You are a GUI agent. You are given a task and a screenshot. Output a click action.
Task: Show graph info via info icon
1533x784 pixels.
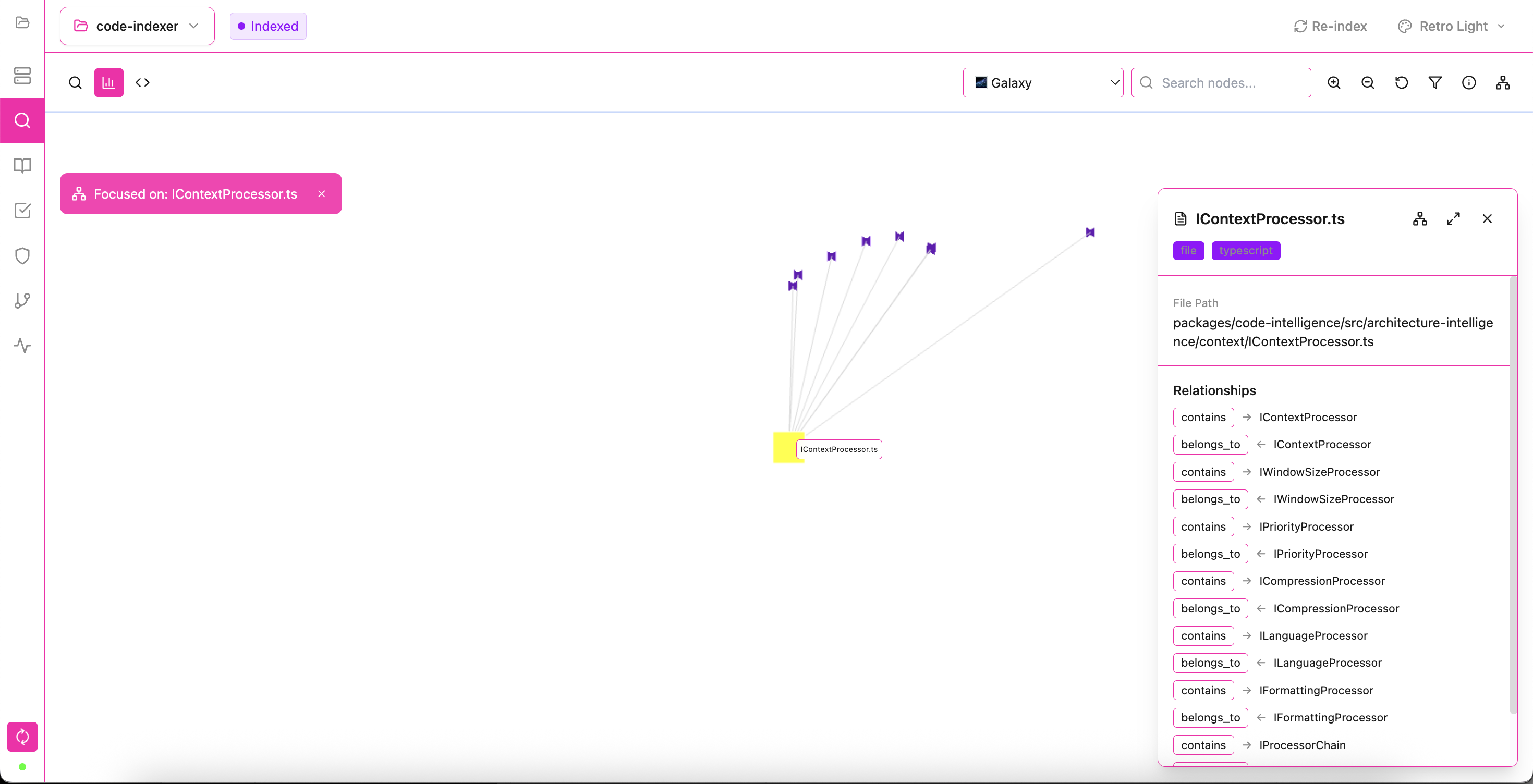point(1469,83)
